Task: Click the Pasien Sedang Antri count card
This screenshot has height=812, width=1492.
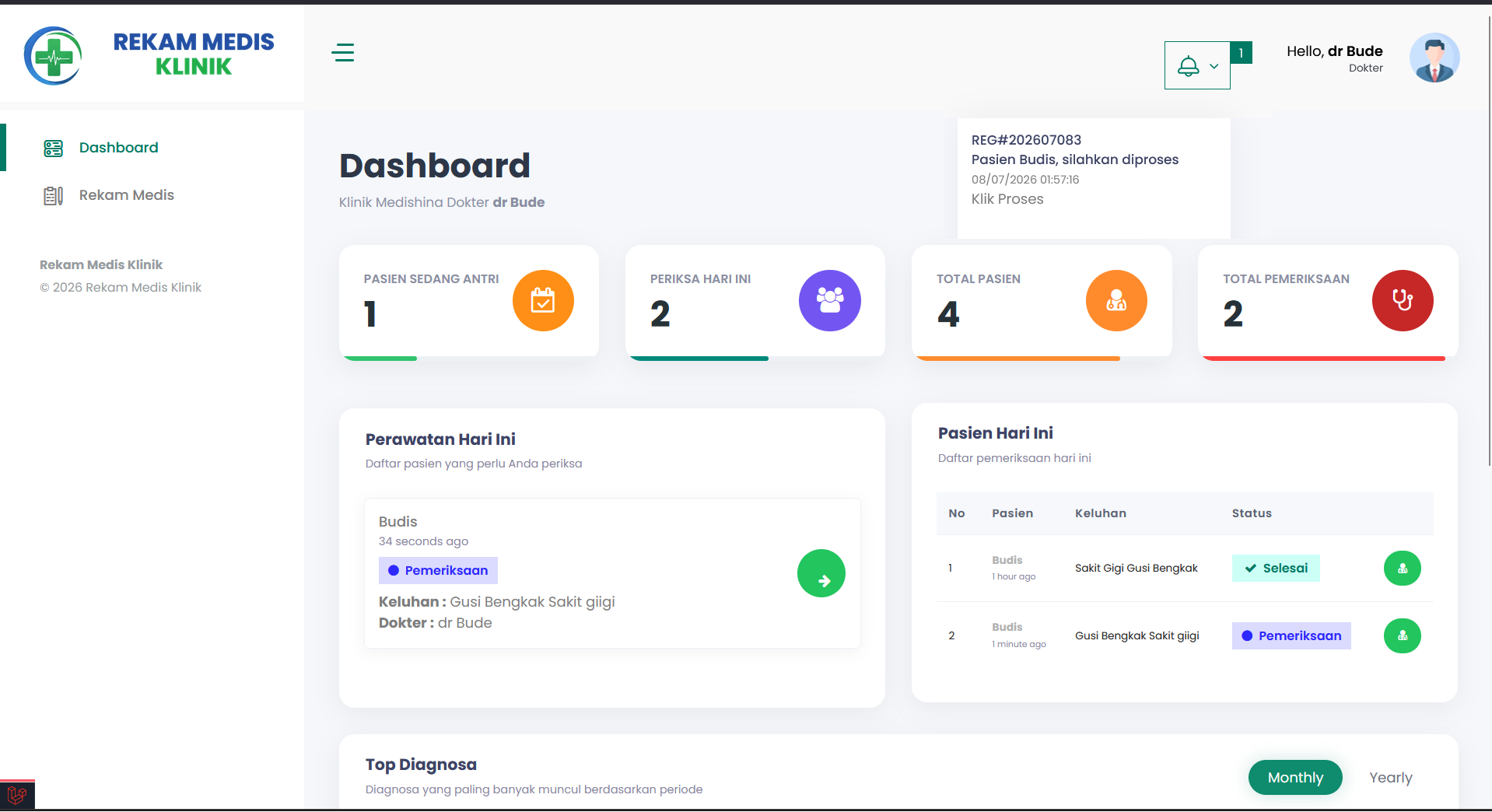Action: click(x=469, y=303)
